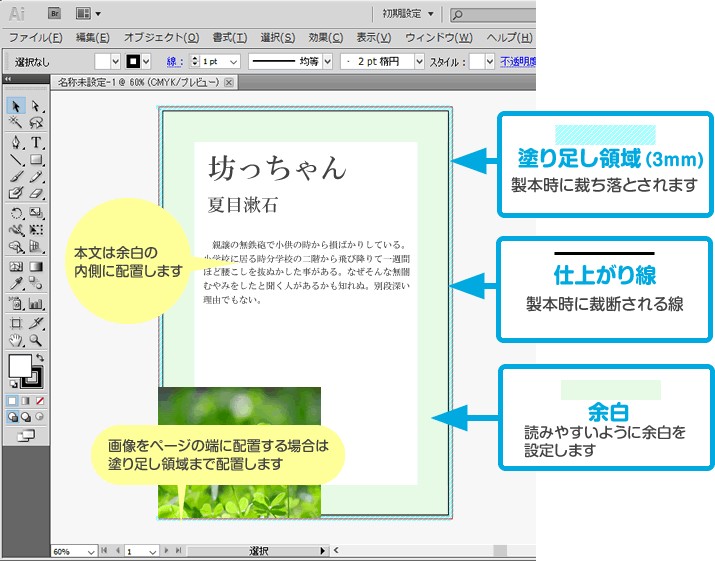Select the Direct Selection tool

click(x=36, y=106)
